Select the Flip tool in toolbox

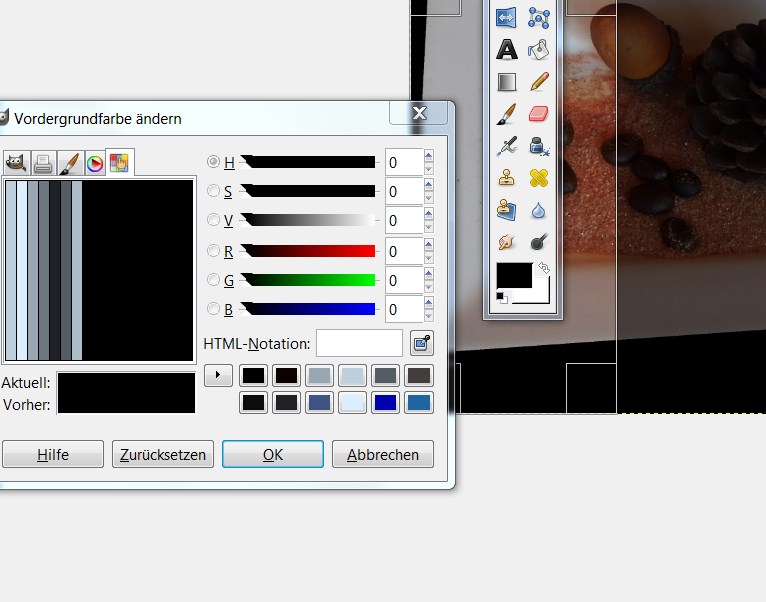click(x=506, y=18)
